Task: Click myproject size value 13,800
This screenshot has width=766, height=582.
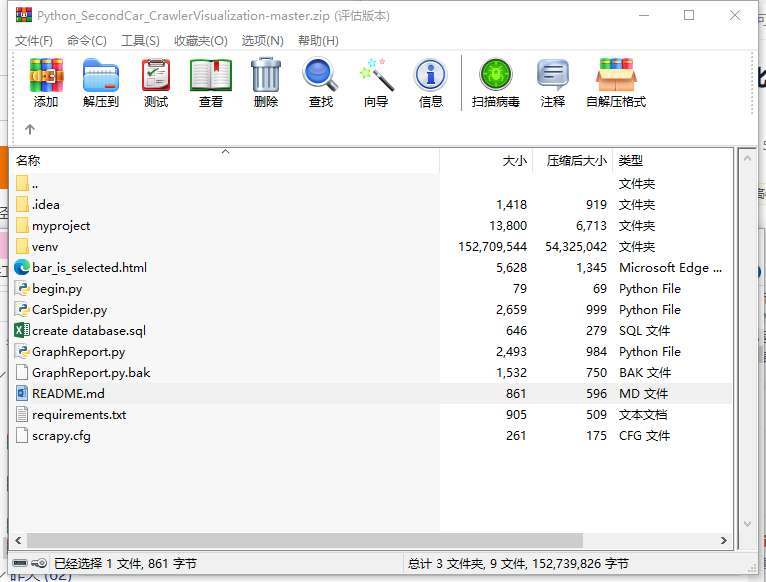Action: pyautogui.click(x=508, y=226)
